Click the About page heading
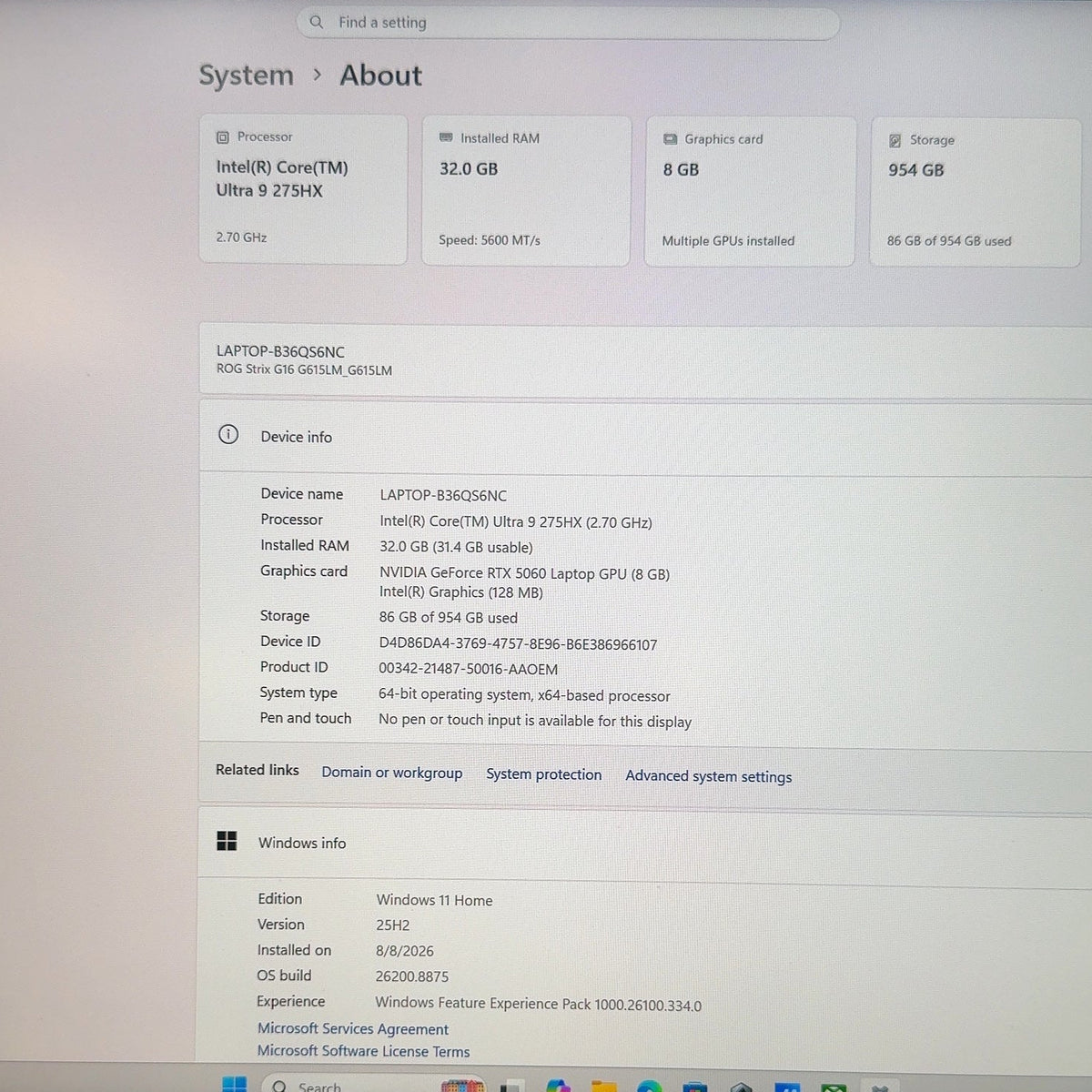 coord(380,76)
